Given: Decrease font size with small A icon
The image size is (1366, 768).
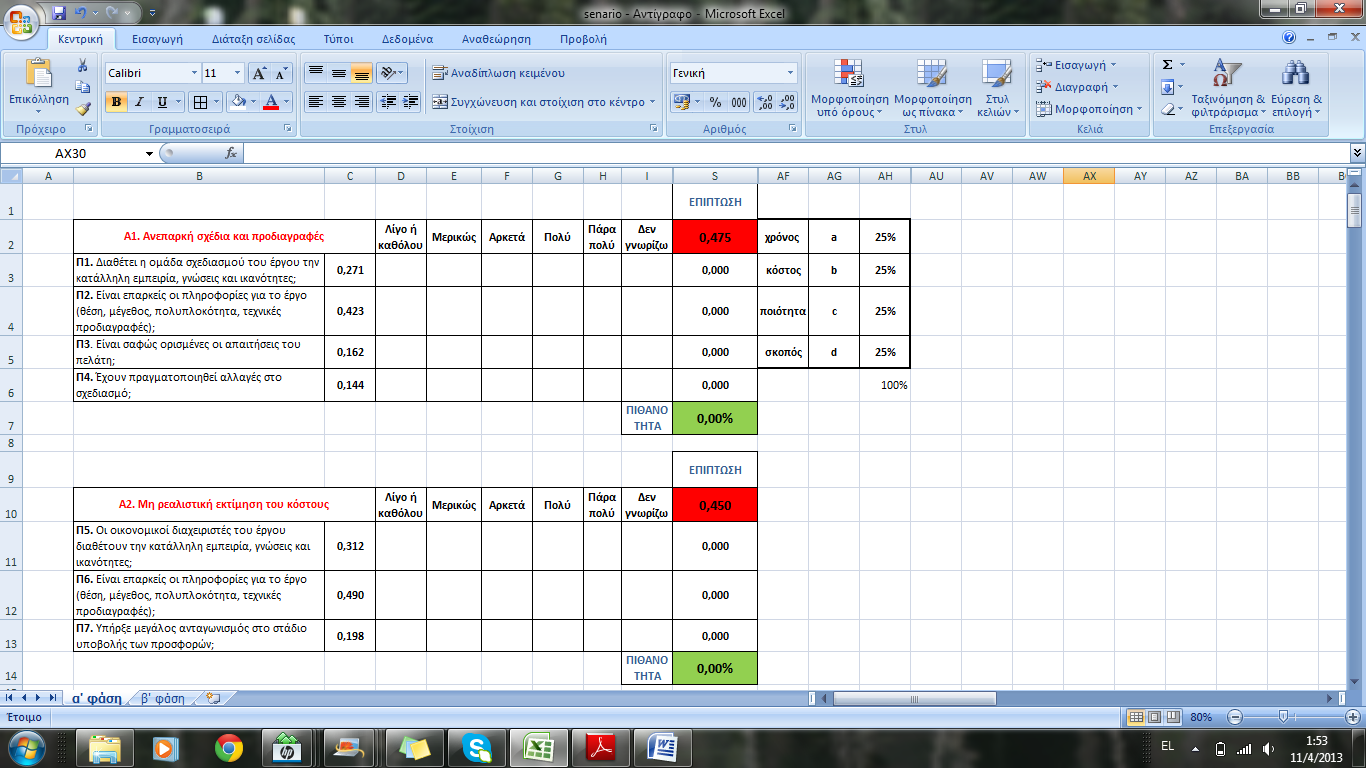Looking at the screenshot, I should point(281,73).
